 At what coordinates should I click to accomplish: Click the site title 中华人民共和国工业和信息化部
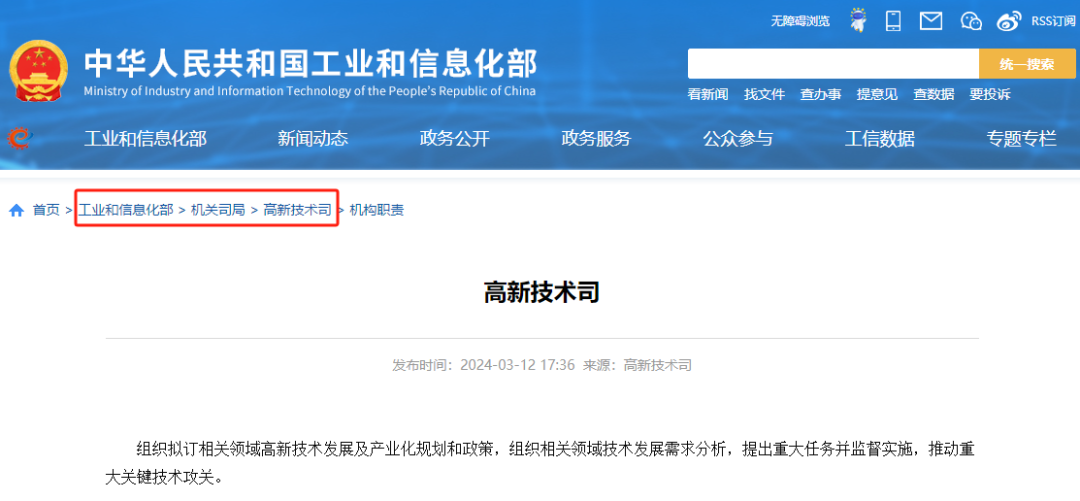point(310,64)
